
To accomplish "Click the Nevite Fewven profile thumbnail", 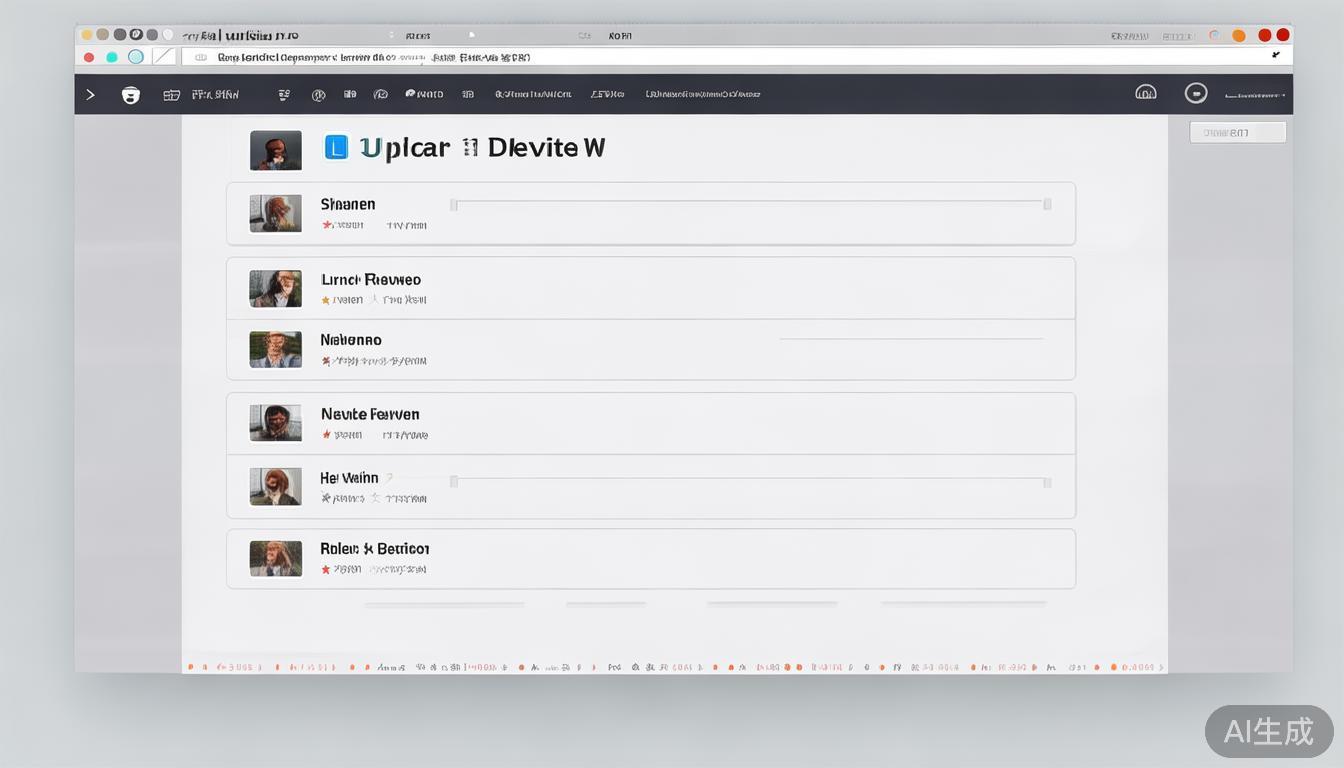I will click(275, 423).
